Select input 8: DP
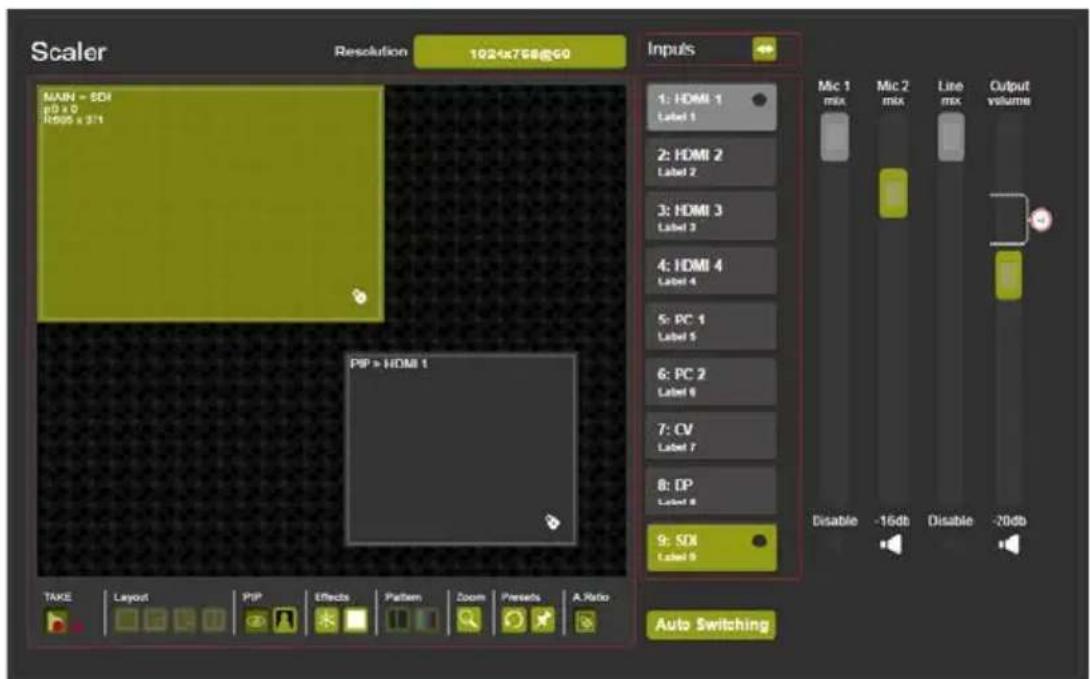Image resolution: width=1090 pixels, height=679 pixels. click(x=711, y=491)
